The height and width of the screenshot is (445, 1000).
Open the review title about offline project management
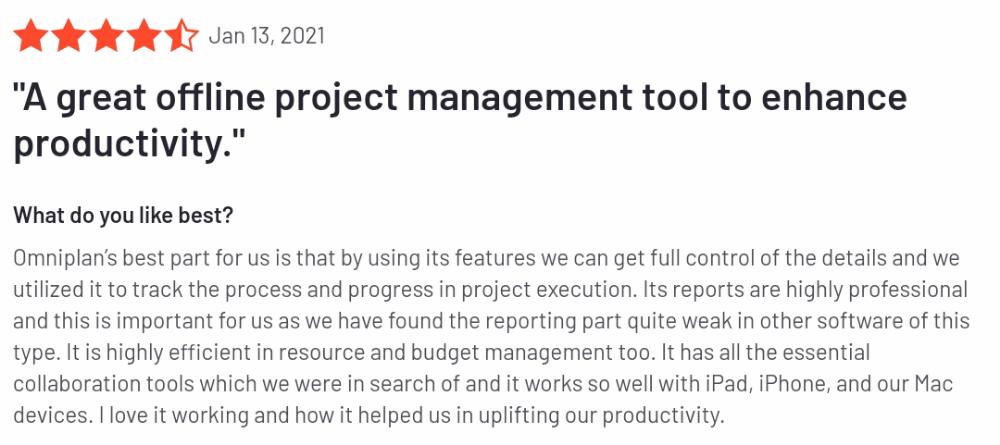[460, 121]
